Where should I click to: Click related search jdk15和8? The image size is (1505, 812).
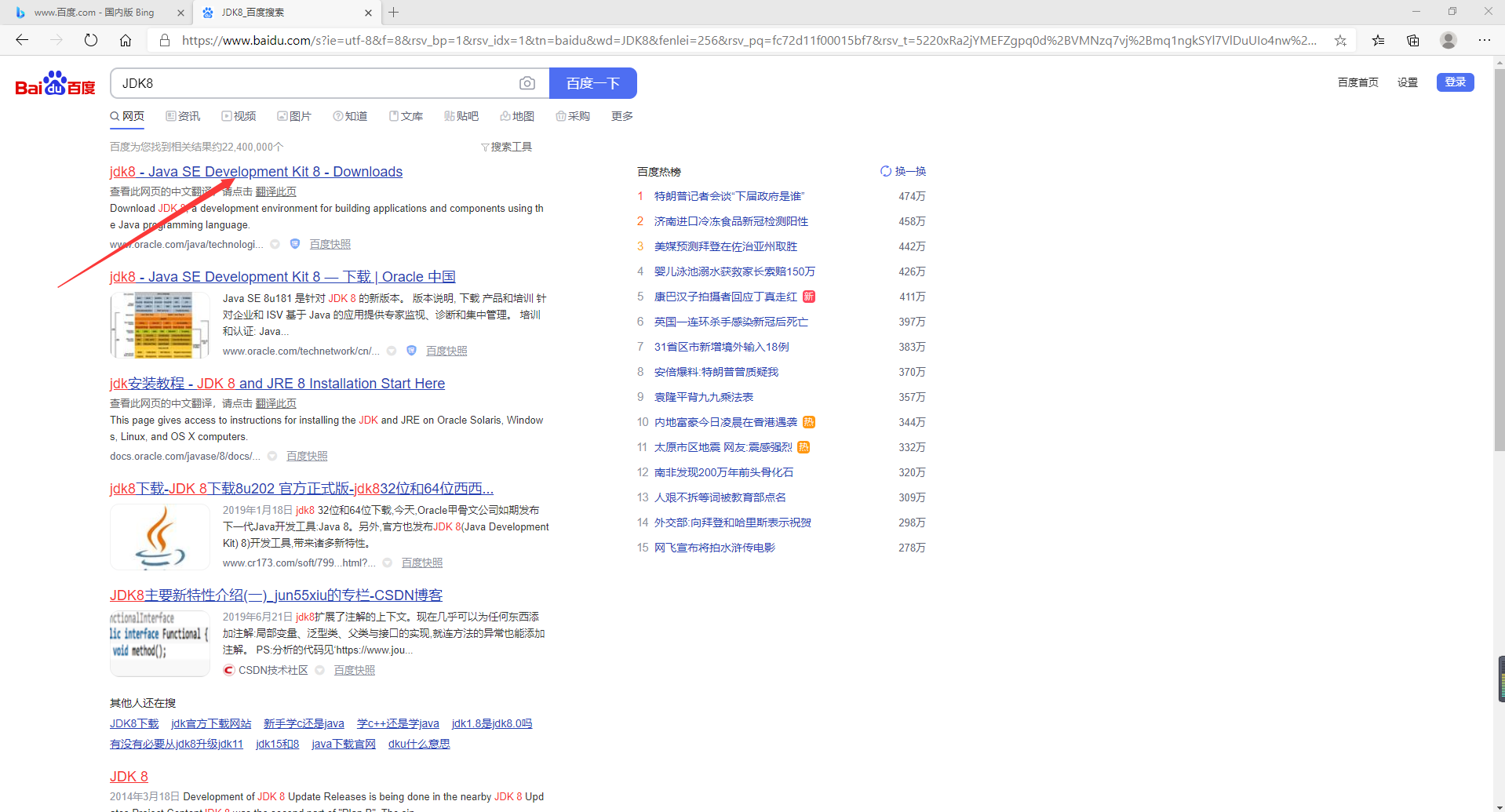coord(278,744)
